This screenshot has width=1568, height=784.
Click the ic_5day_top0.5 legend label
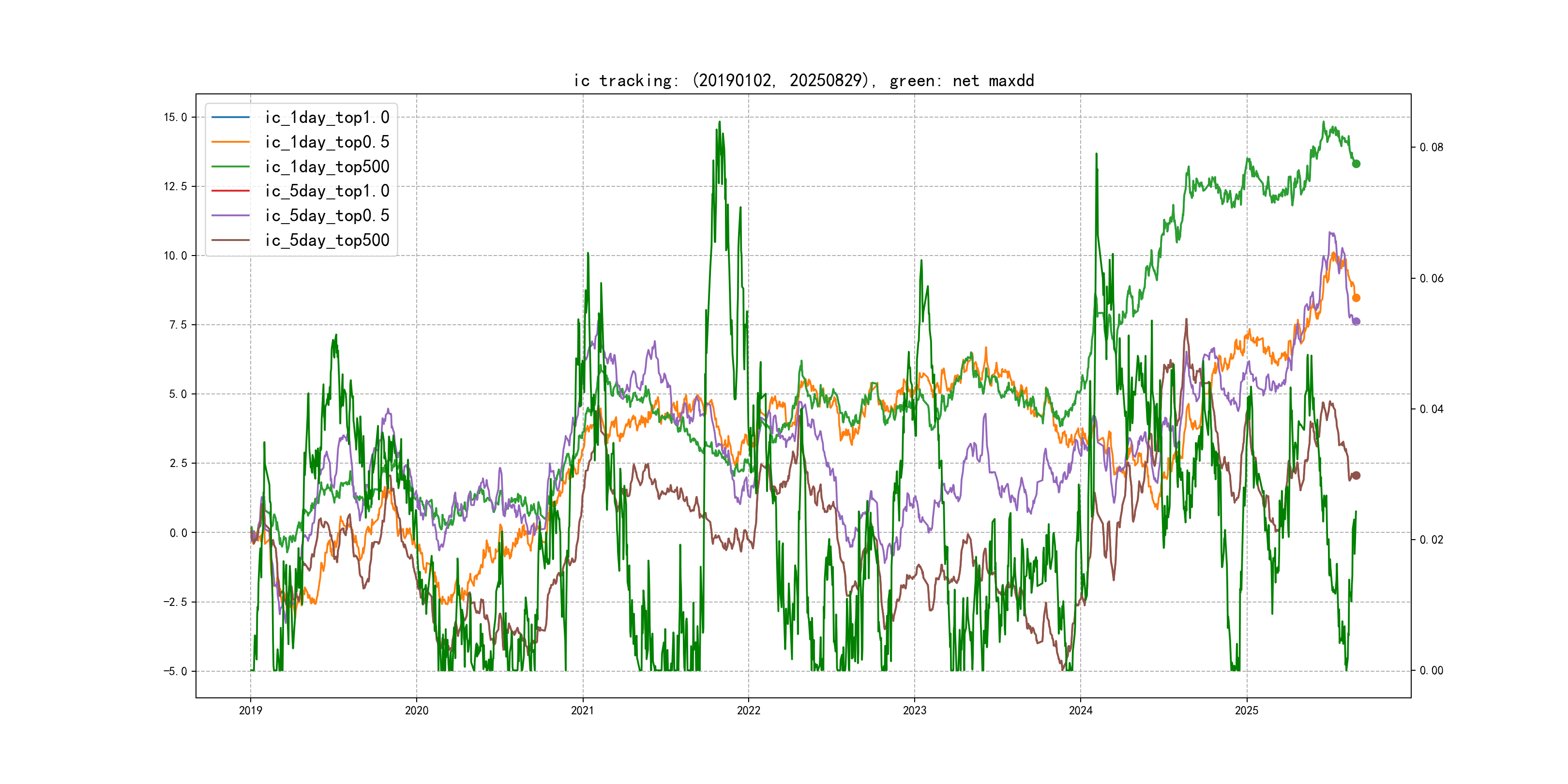click(x=327, y=215)
